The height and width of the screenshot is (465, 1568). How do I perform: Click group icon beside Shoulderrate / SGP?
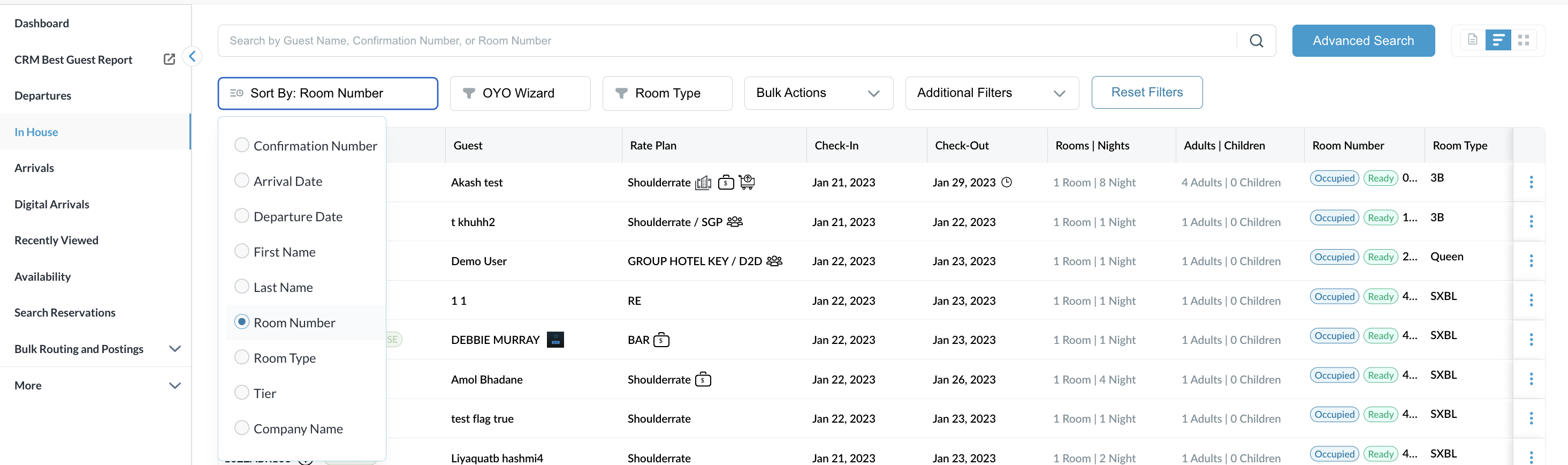coord(735,222)
